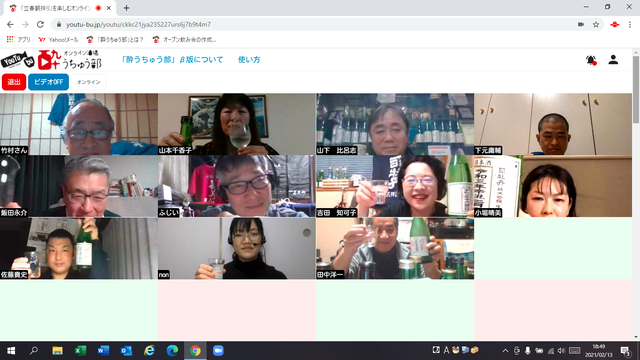Image resolution: width=640 pixels, height=360 pixels.
Task: Open the volume speaker tray icon
Action: [x=561, y=351]
